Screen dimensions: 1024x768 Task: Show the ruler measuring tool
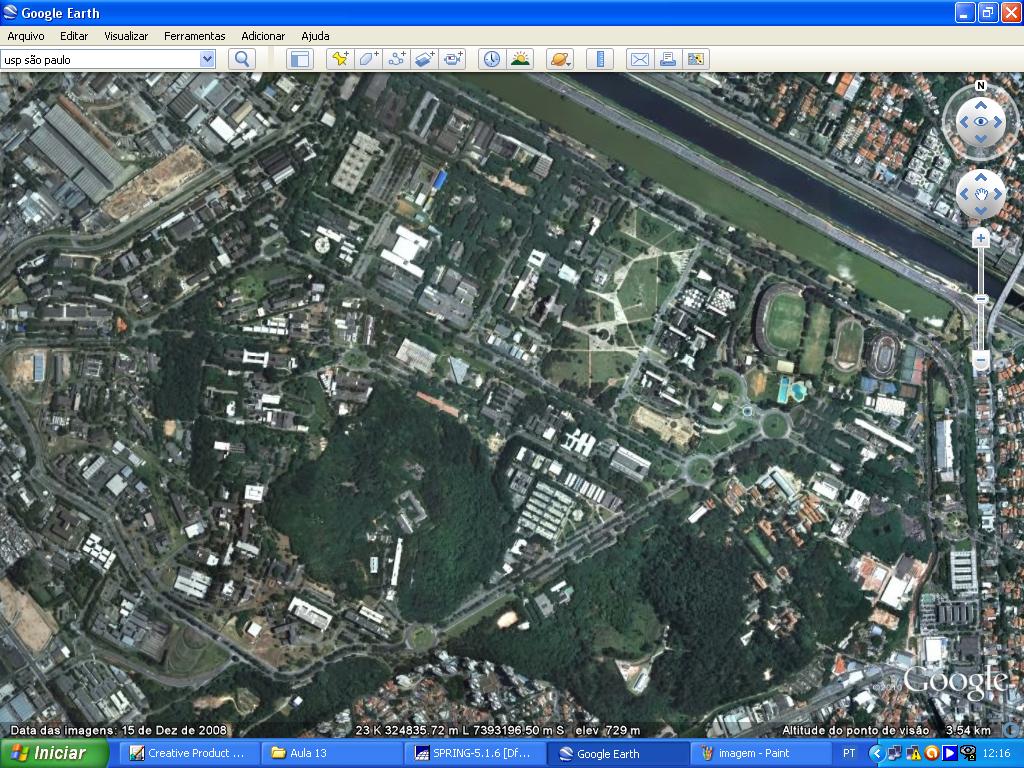click(x=600, y=59)
